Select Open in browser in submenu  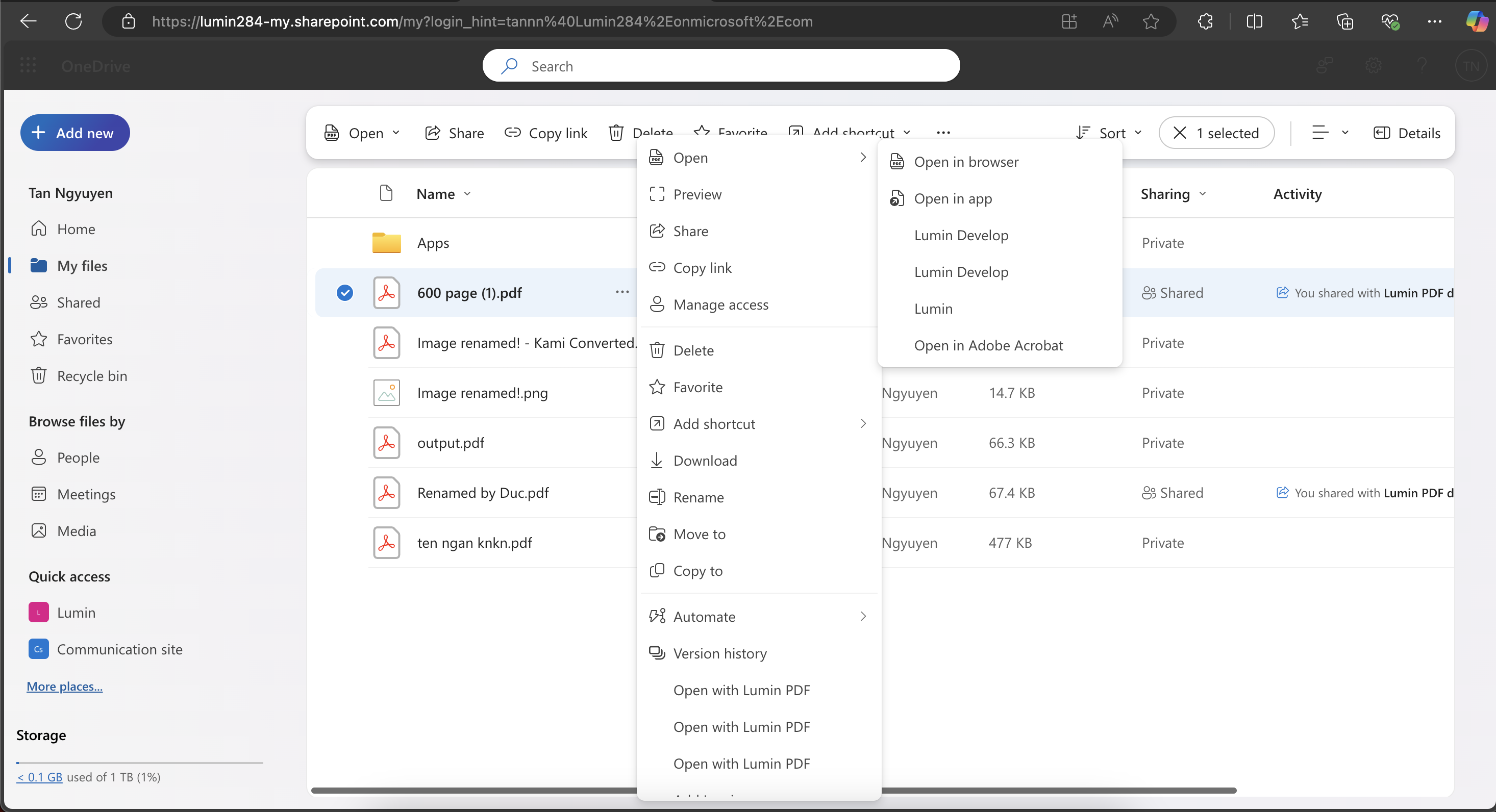(1000, 161)
